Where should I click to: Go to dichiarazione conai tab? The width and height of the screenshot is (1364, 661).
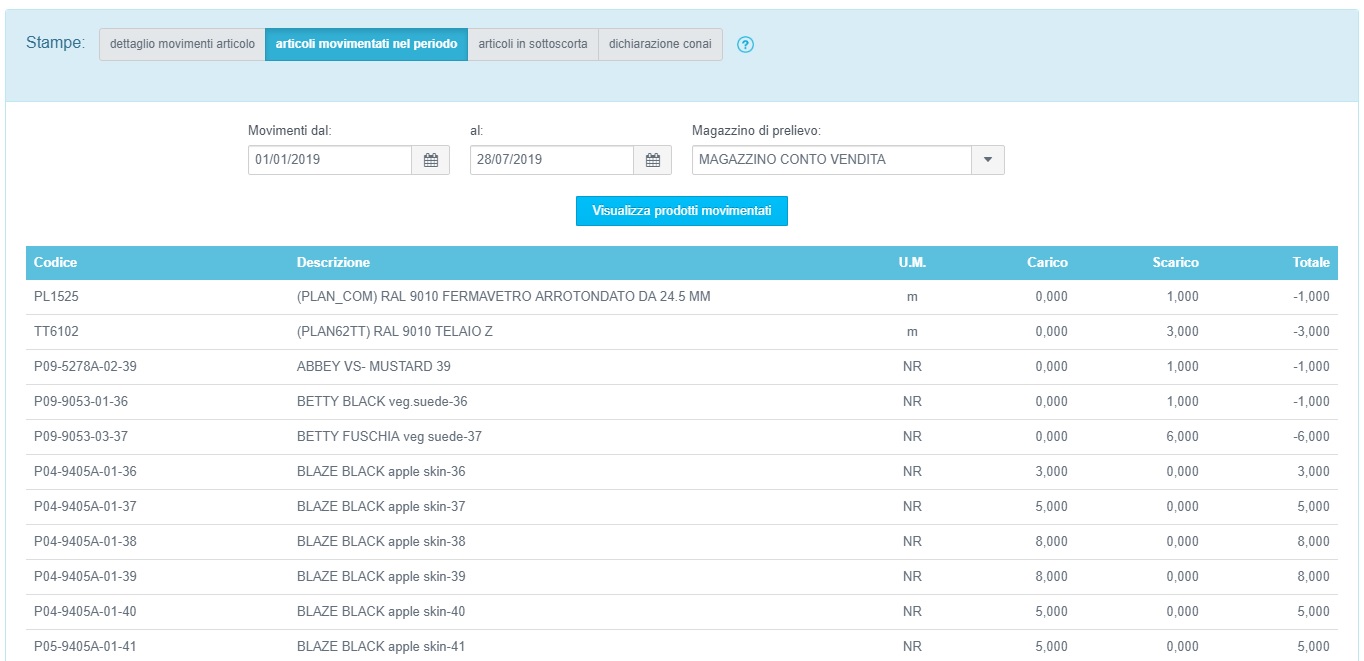(x=660, y=45)
